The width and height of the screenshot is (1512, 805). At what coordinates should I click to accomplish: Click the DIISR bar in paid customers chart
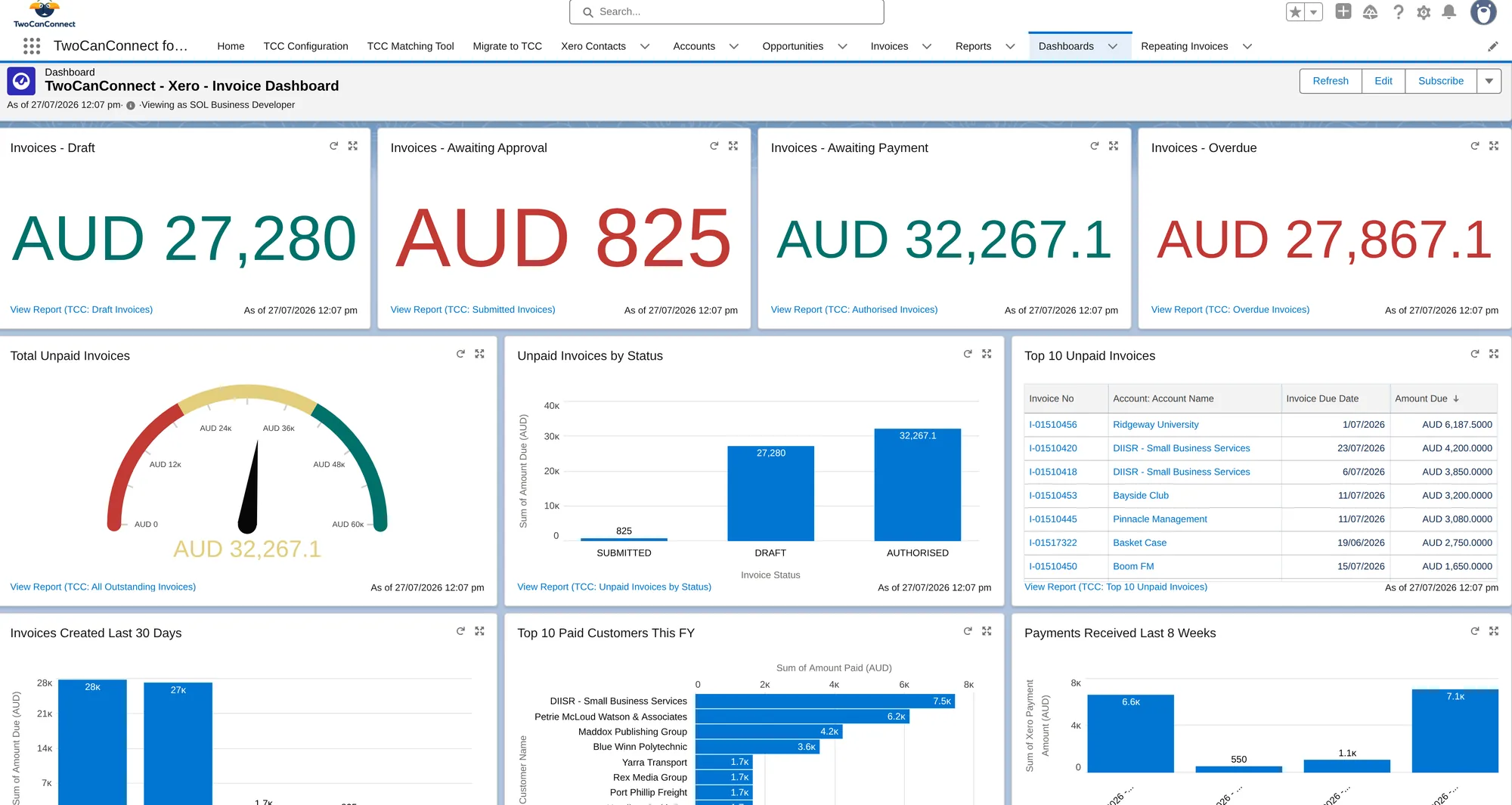pos(825,701)
